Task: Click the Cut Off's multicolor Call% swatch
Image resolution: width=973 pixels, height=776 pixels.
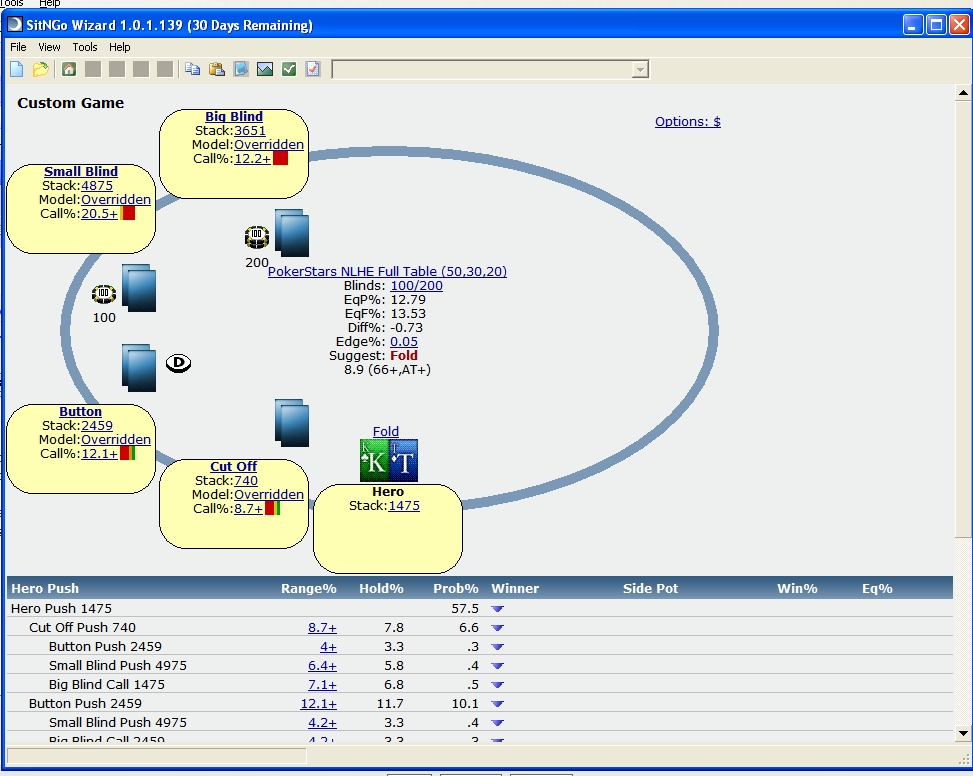Action: [272, 508]
